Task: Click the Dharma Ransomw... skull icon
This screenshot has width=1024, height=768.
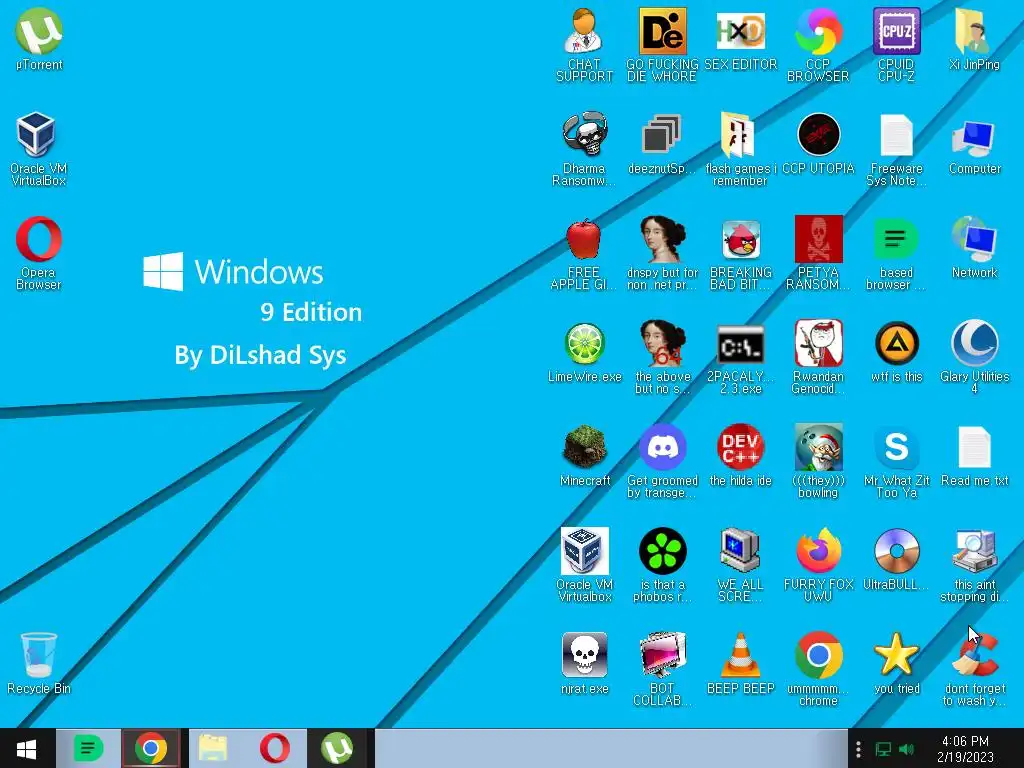Action: click(x=584, y=135)
